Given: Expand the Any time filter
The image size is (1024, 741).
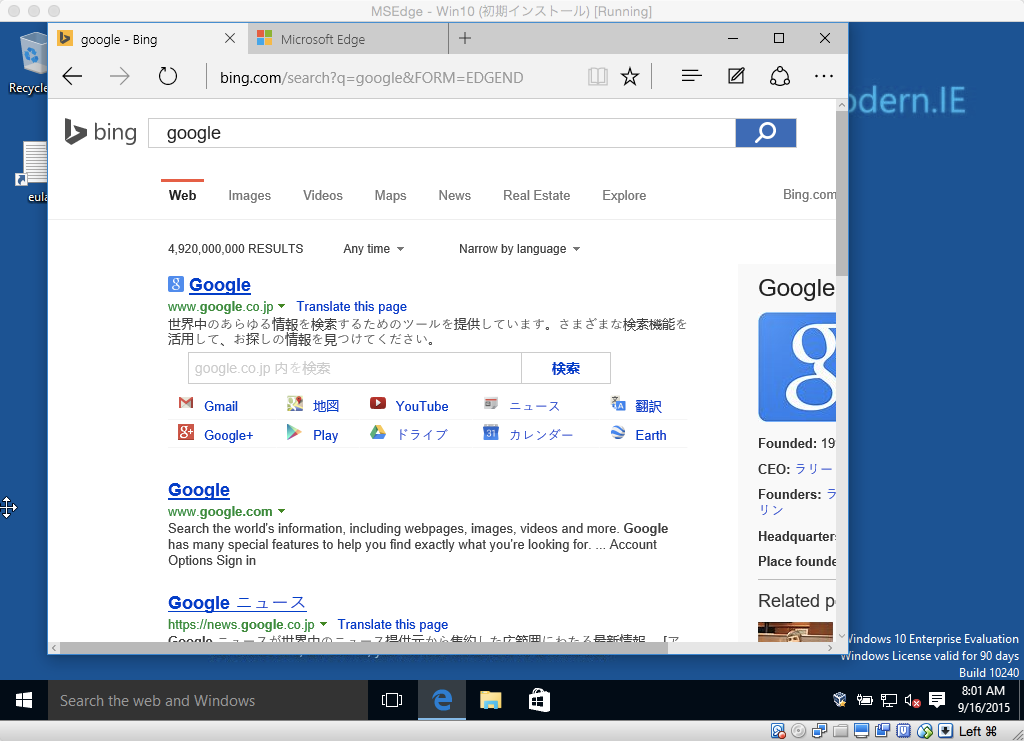Looking at the screenshot, I should pos(374,249).
